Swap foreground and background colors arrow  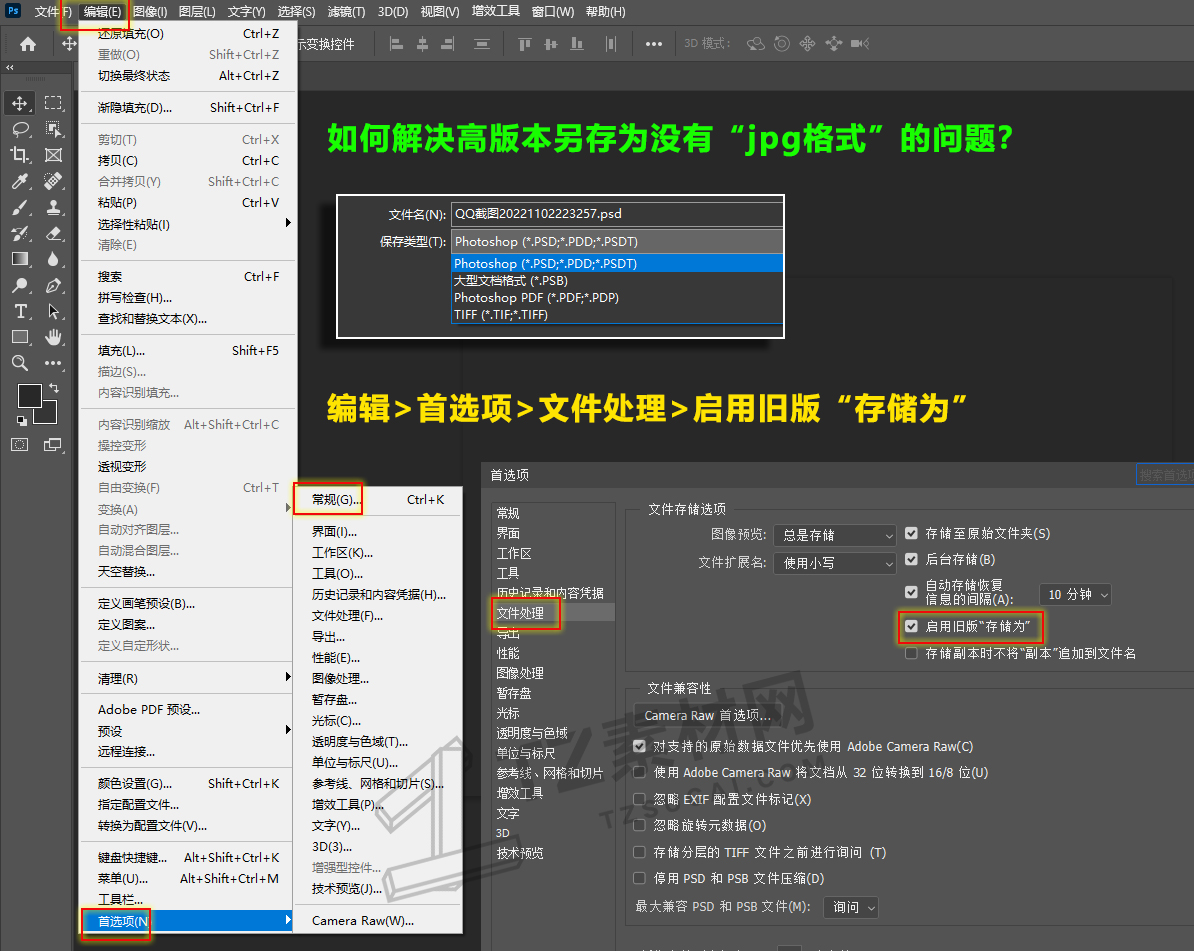coord(54,388)
